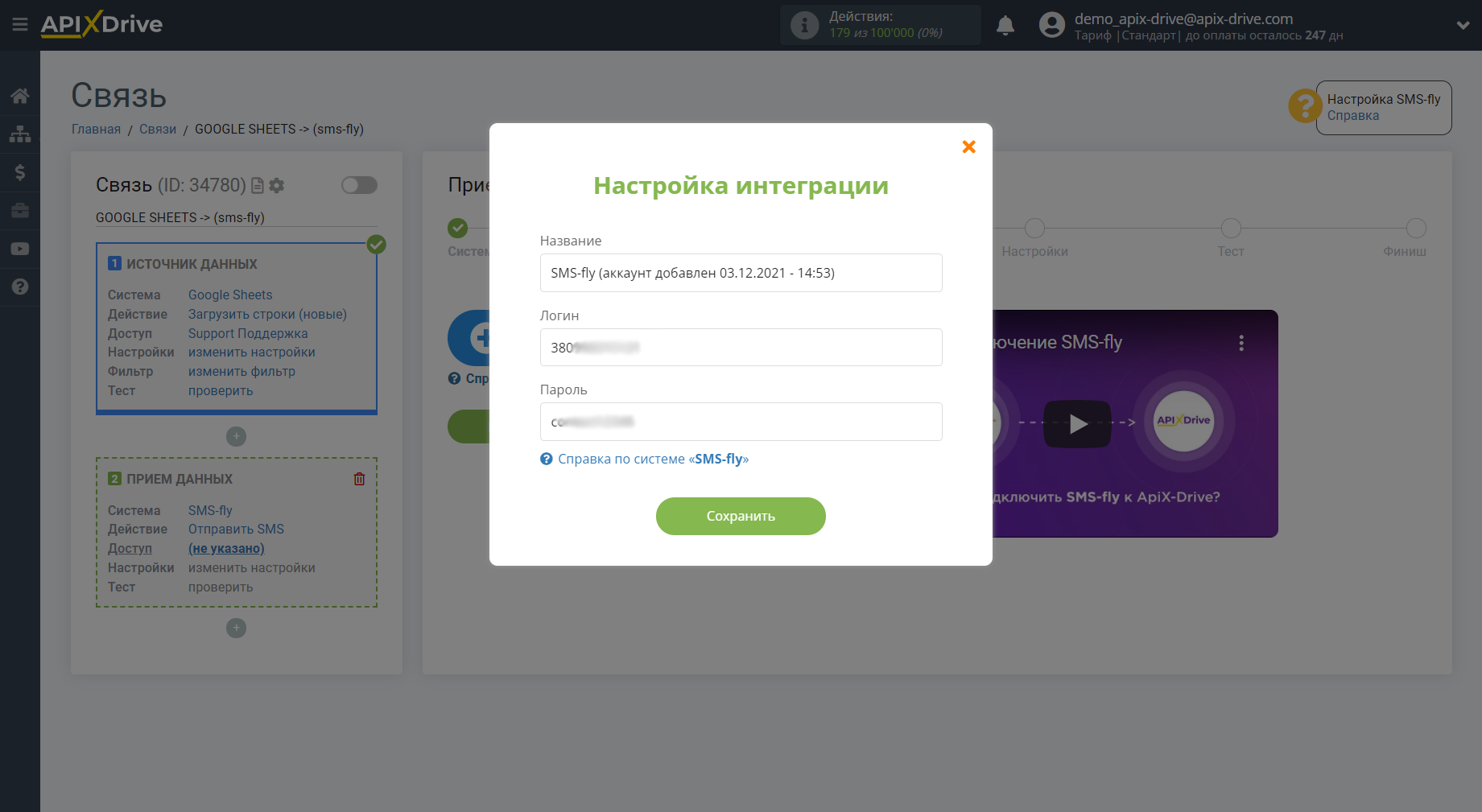Open the dollar billing icon in the sidebar
This screenshot has height=812, width=1482.
(x=20, y=172)
